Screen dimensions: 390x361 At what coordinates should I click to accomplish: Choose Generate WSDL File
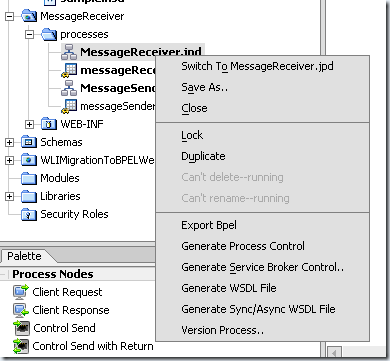pos(263,288)
